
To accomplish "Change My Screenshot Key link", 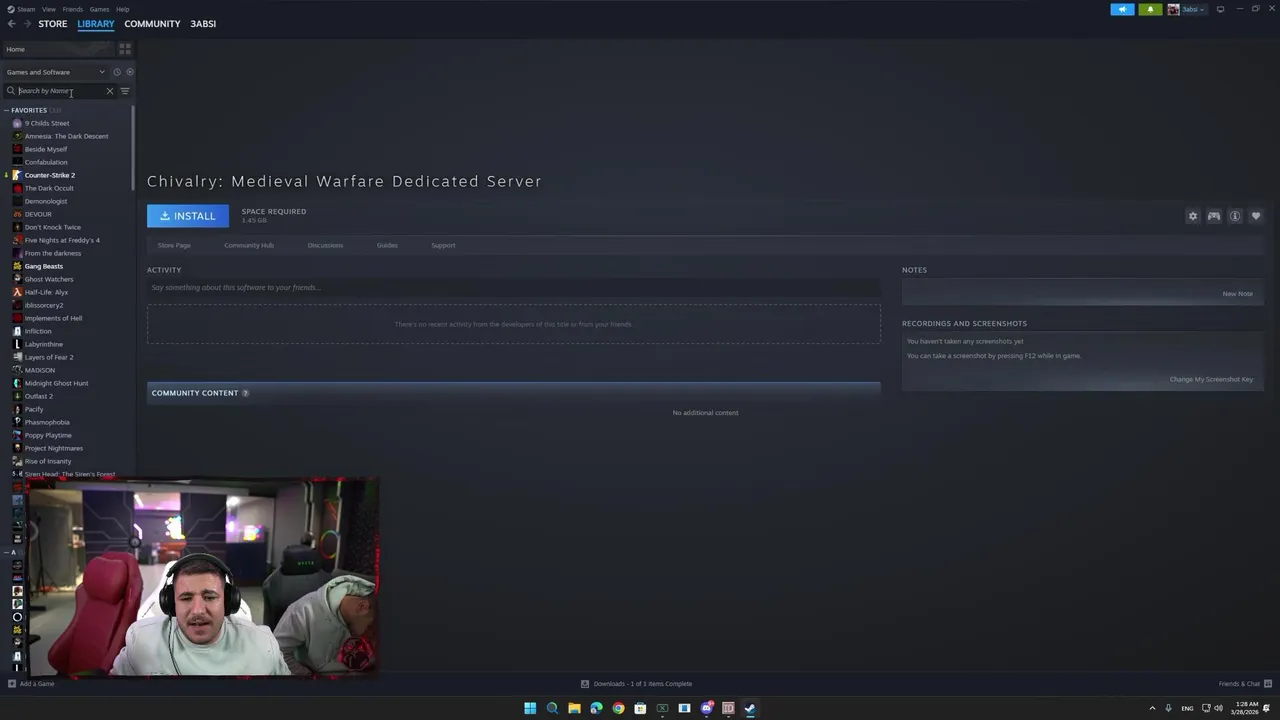I will pos(1211,379).
